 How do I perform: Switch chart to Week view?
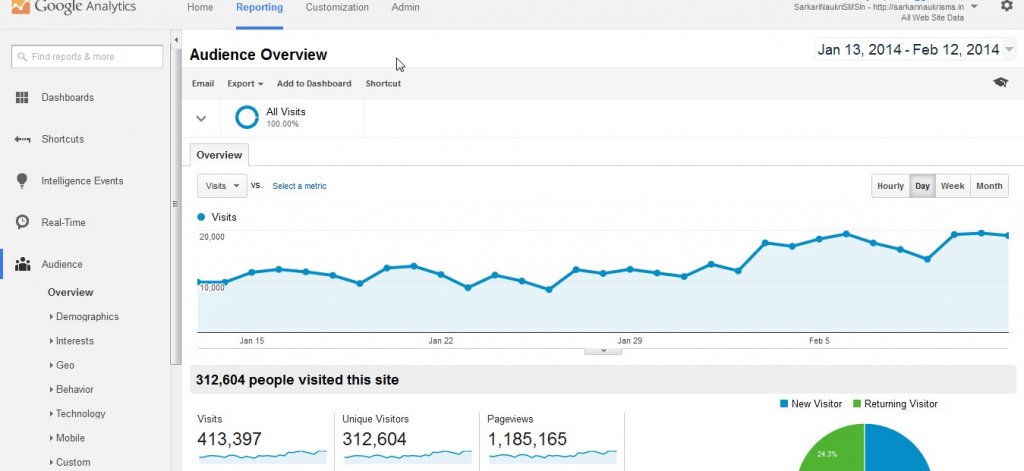pyautogui.click(x=953, y=186)
